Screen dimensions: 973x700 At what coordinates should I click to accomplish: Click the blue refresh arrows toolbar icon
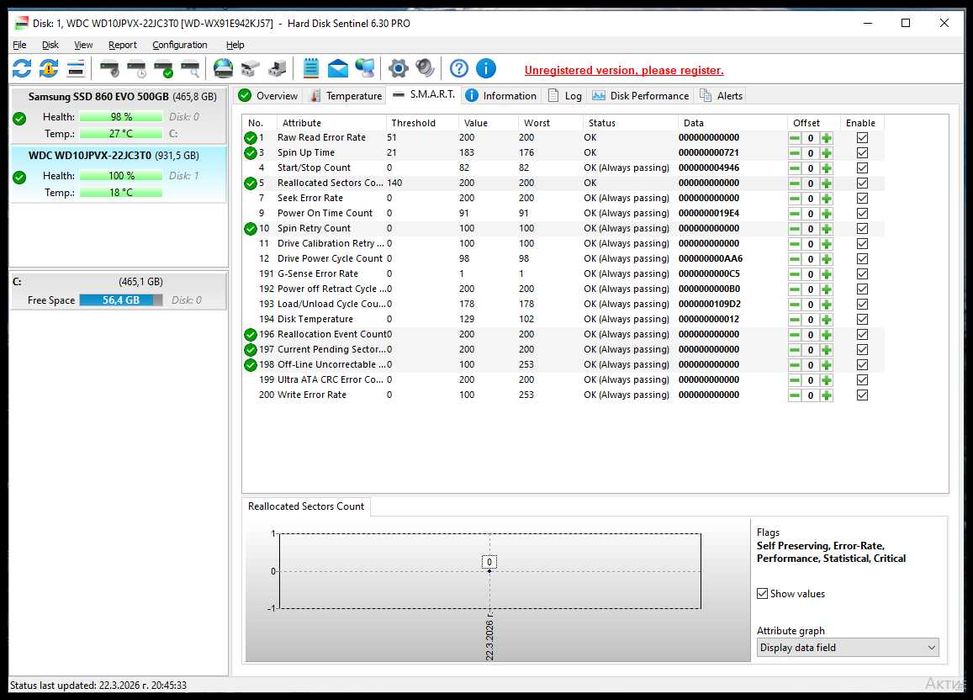[22, 69]
